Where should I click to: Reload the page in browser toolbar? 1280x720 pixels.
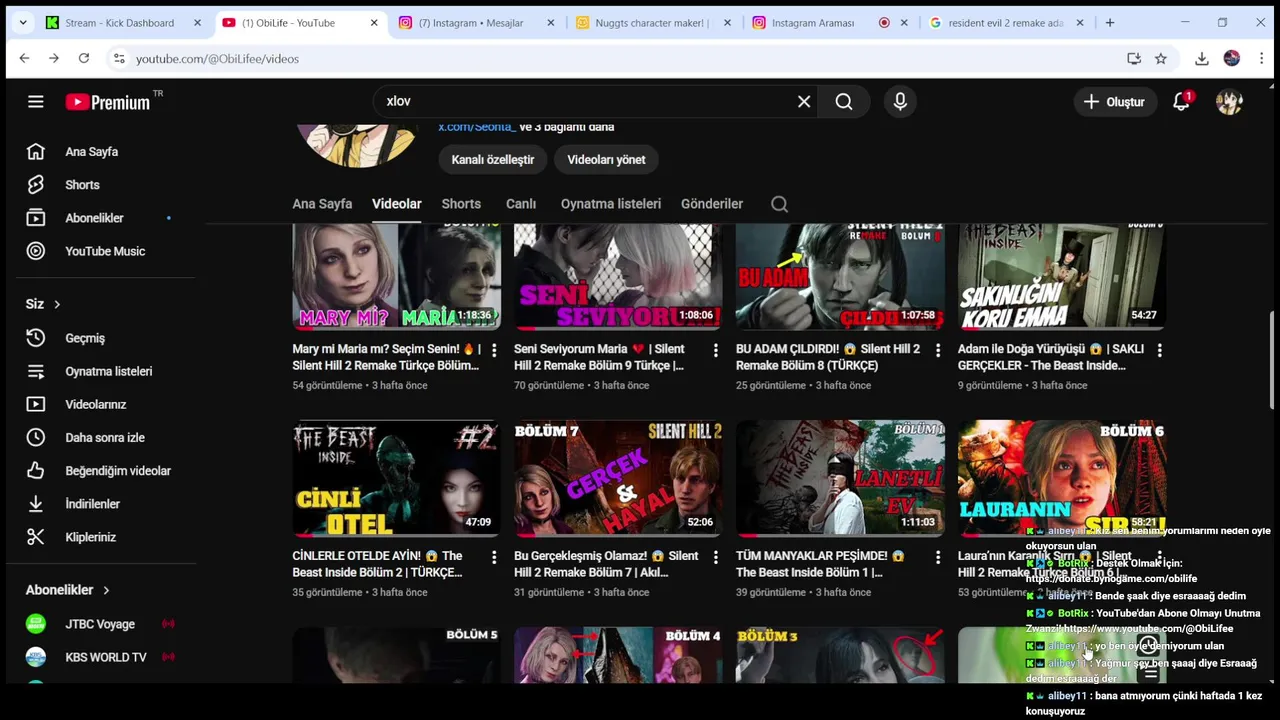click(x=84, y=59)
